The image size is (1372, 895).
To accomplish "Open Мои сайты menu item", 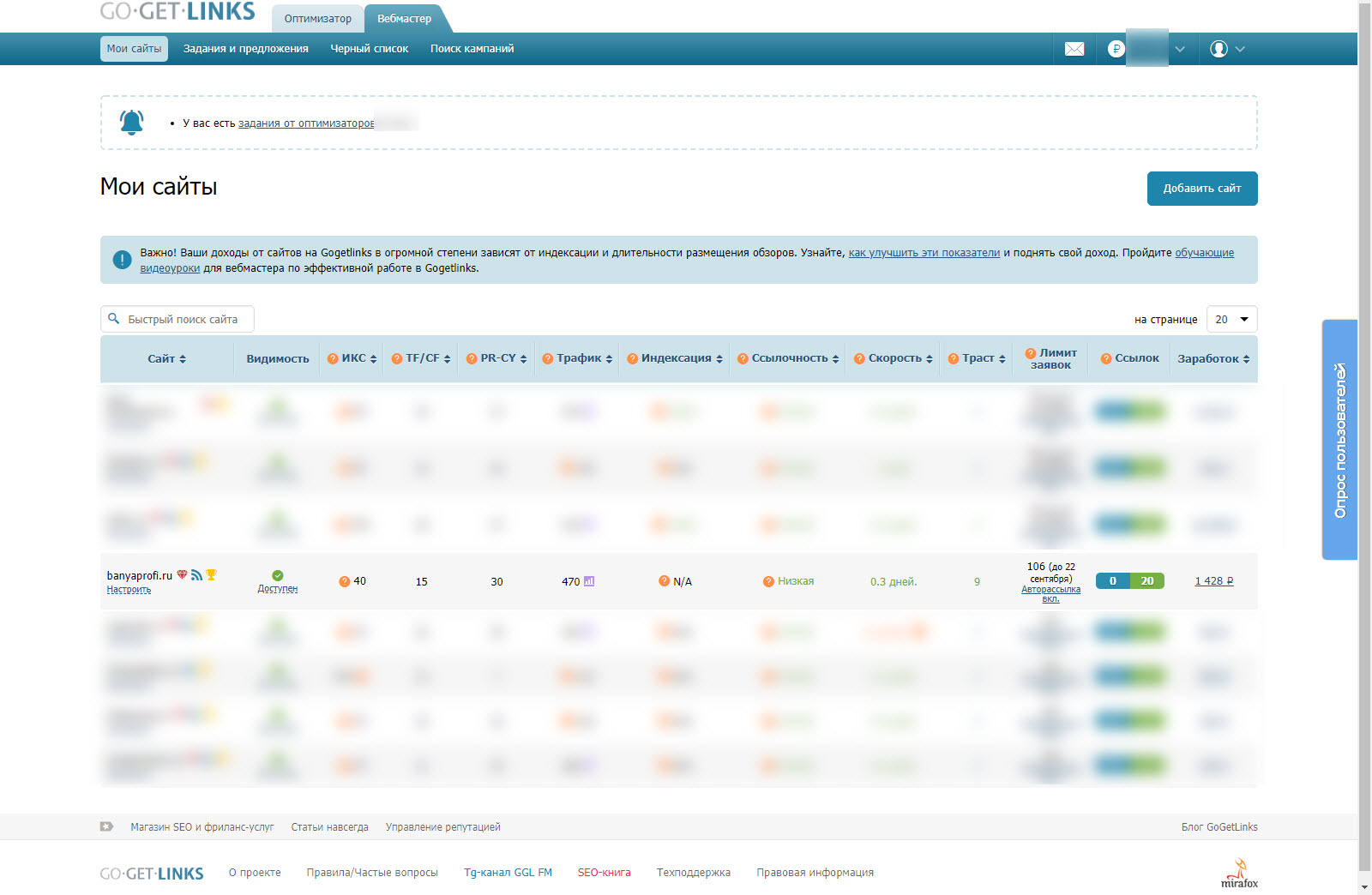I will (x=134, y=49).
